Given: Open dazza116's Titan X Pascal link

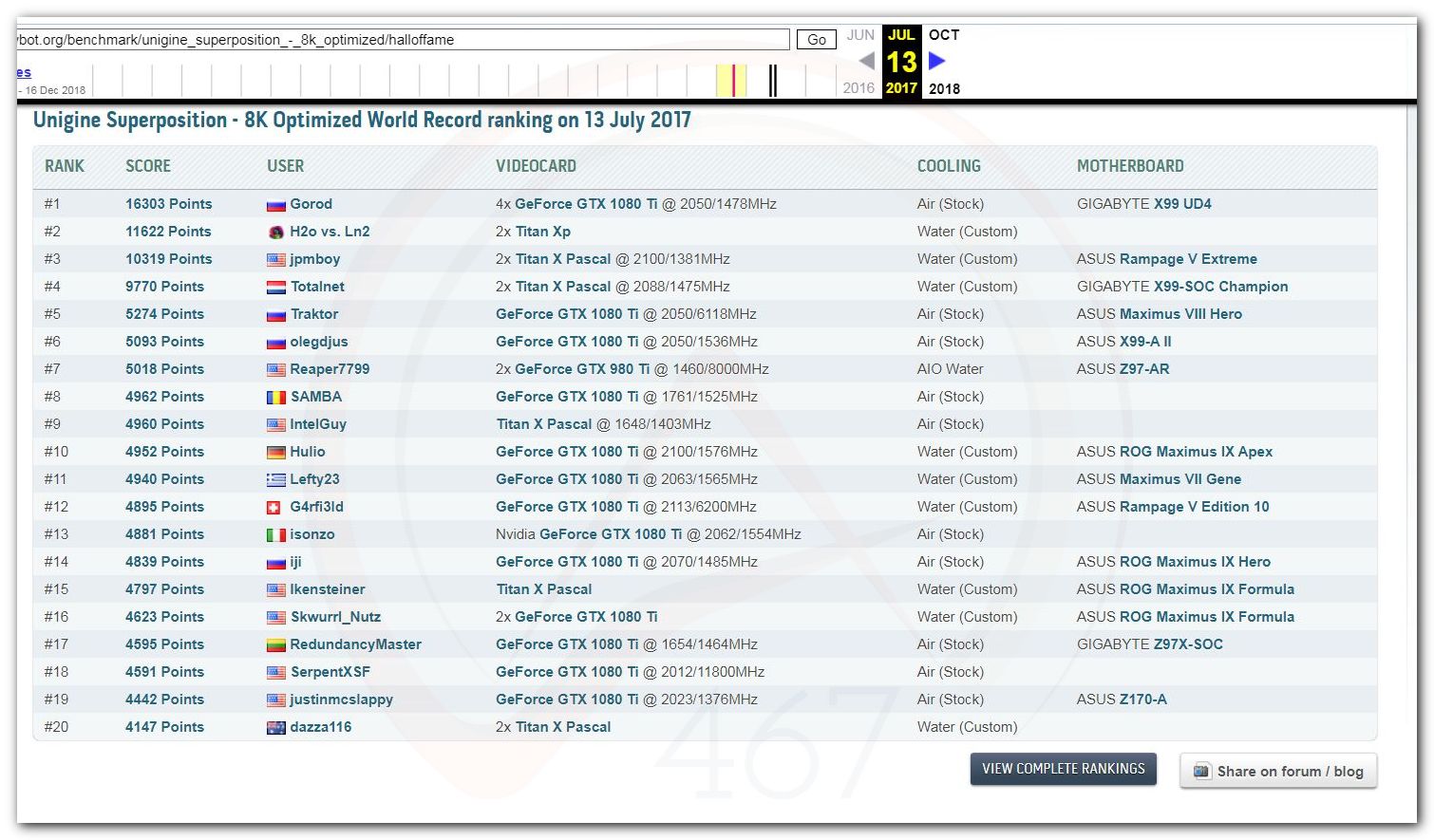Looking at the screenshot, I should point(563,727).
